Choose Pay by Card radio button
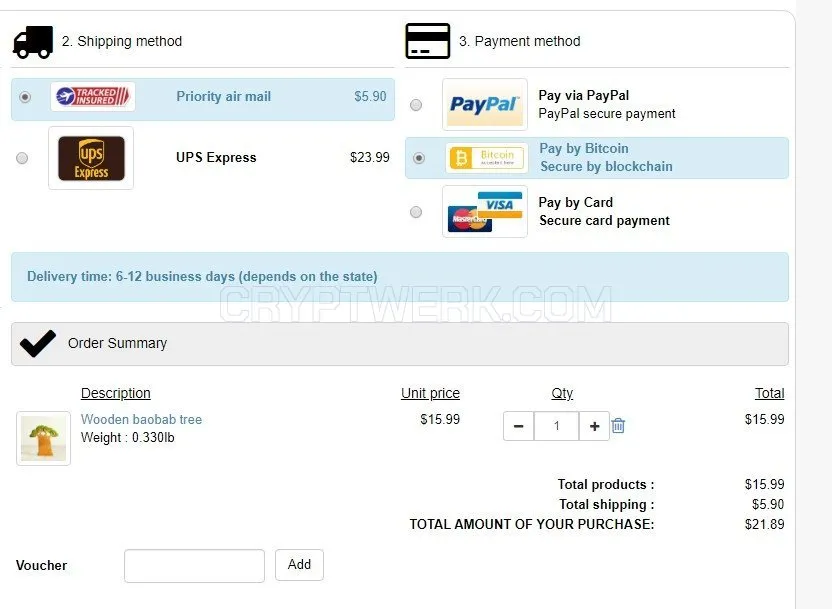Image resolution: width=832 pixels, height=609 pixels. coord(416,212)
